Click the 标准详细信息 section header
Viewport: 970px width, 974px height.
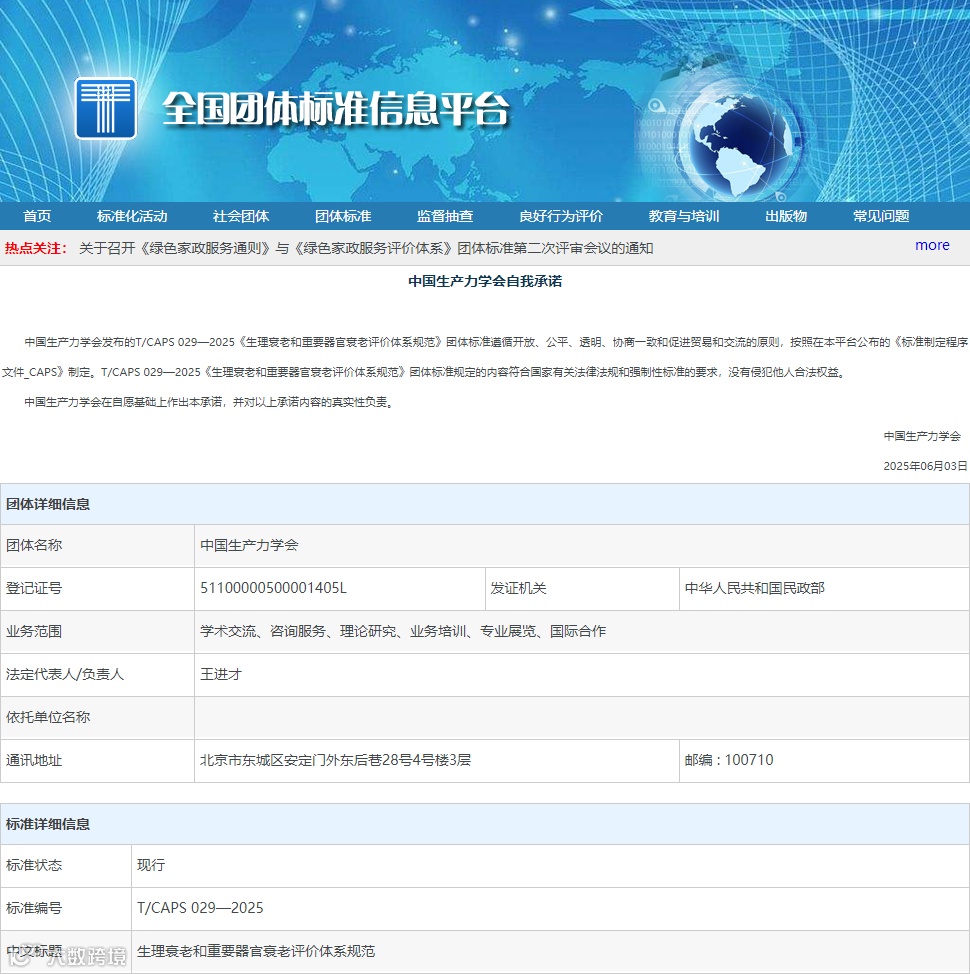pos(484,824)
